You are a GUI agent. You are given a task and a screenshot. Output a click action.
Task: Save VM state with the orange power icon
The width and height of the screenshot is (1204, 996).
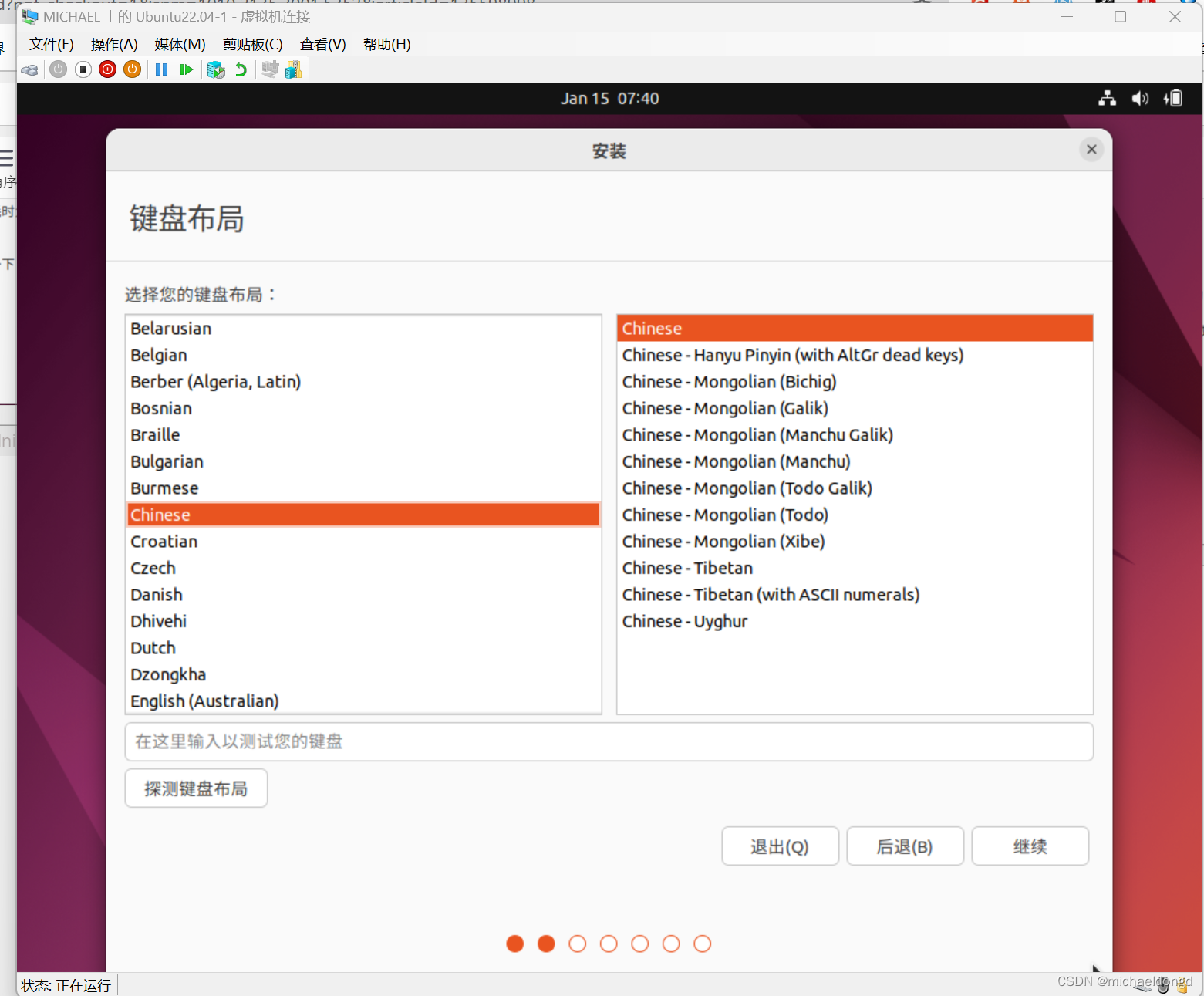pyautogui.click(x=133, y=70)
